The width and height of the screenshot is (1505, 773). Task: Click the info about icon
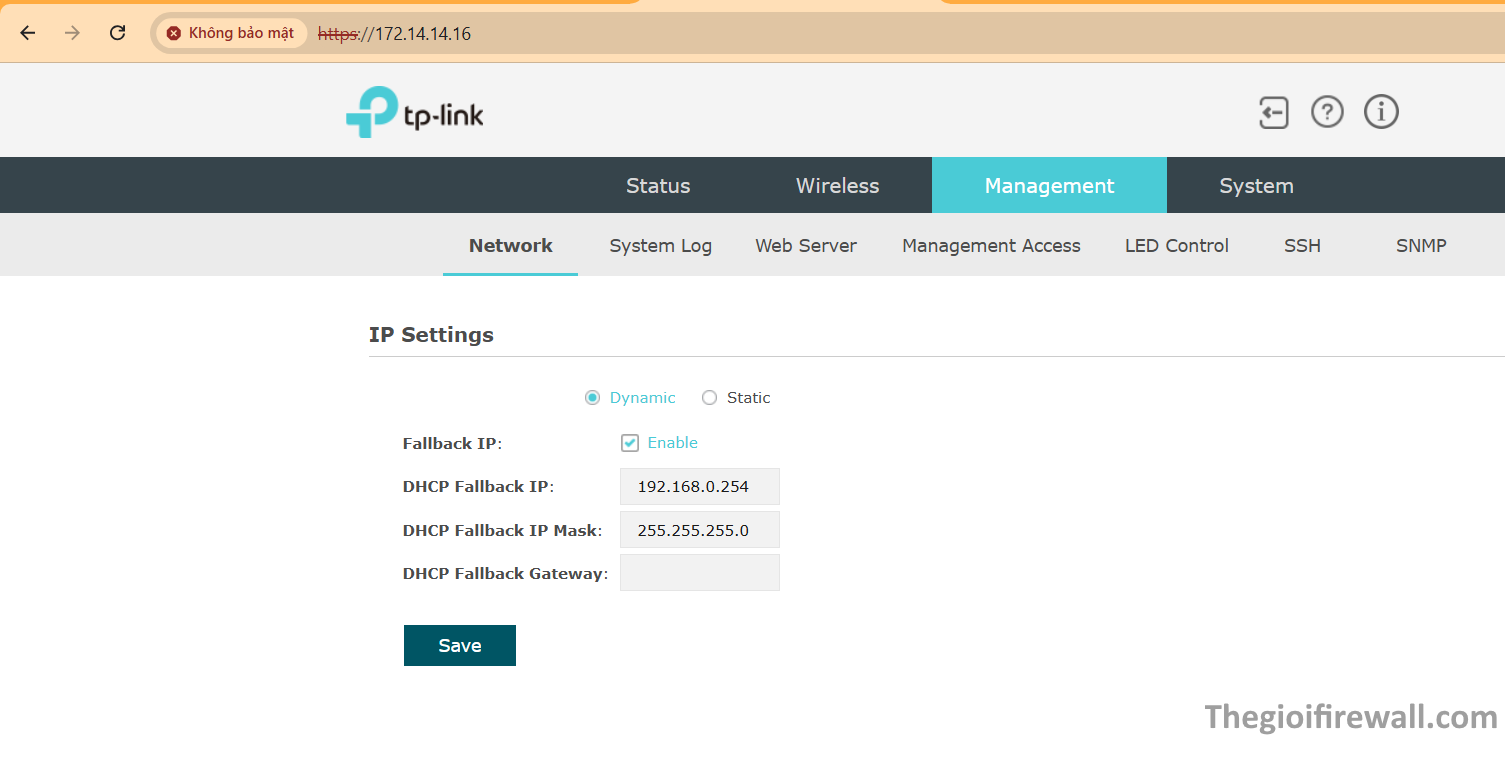(1381, 112)
